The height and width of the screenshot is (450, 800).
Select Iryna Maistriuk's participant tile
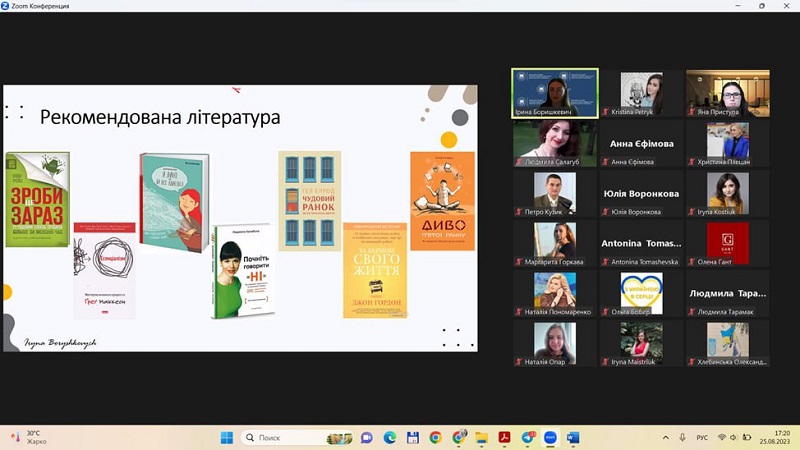coord(641,343)
